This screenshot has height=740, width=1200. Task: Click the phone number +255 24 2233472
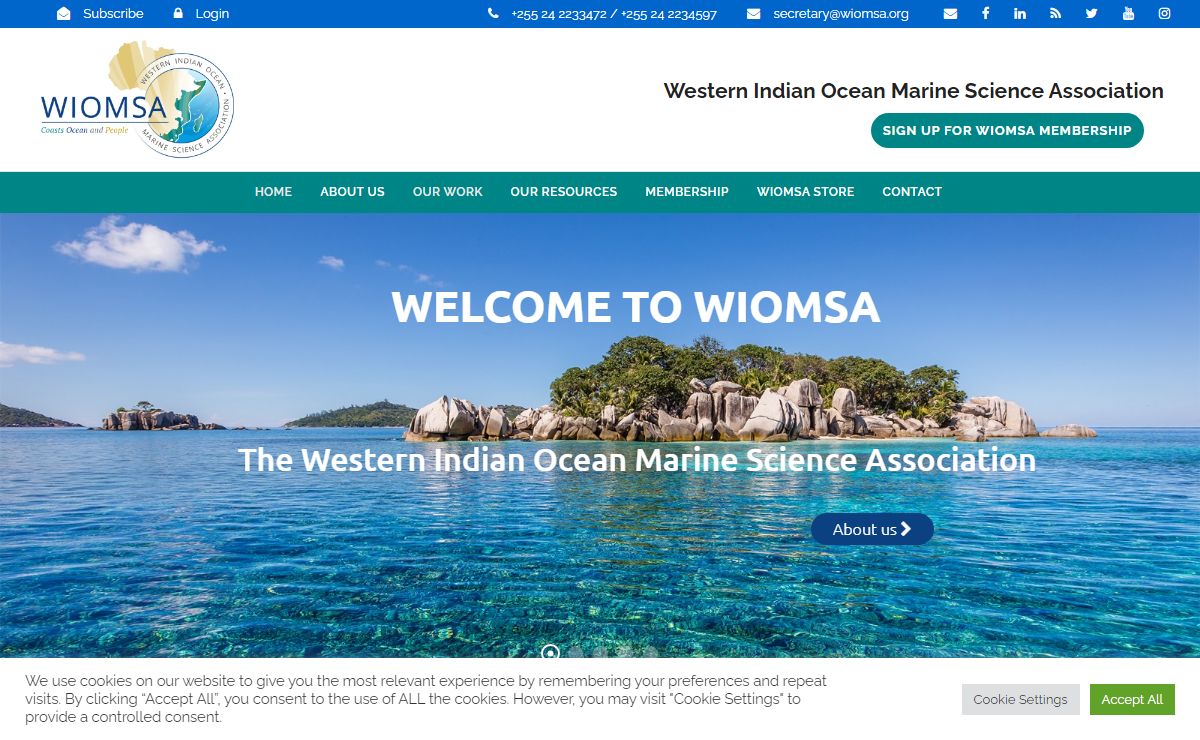coord(559,14)
